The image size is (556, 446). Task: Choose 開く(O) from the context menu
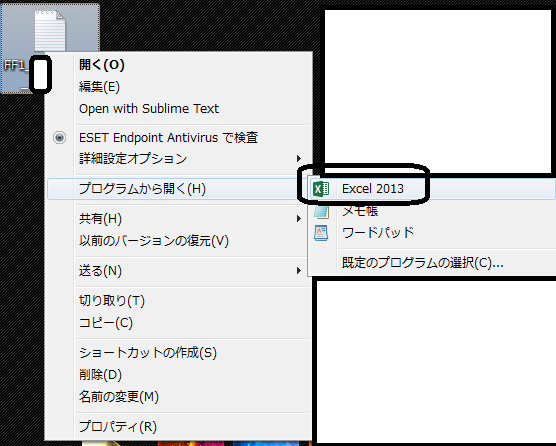tap(179, 65)
